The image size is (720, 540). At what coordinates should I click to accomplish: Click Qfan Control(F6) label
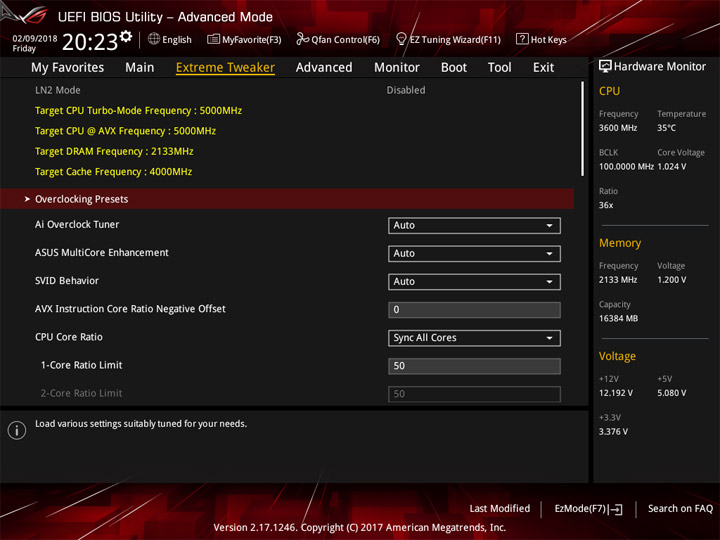(x=345, y=39)
